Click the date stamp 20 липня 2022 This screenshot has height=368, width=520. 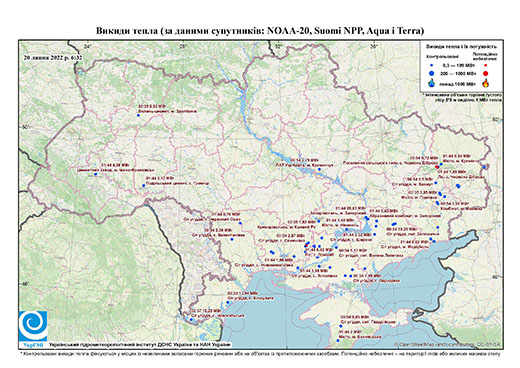pyautogui.click(x=53, y=57)
